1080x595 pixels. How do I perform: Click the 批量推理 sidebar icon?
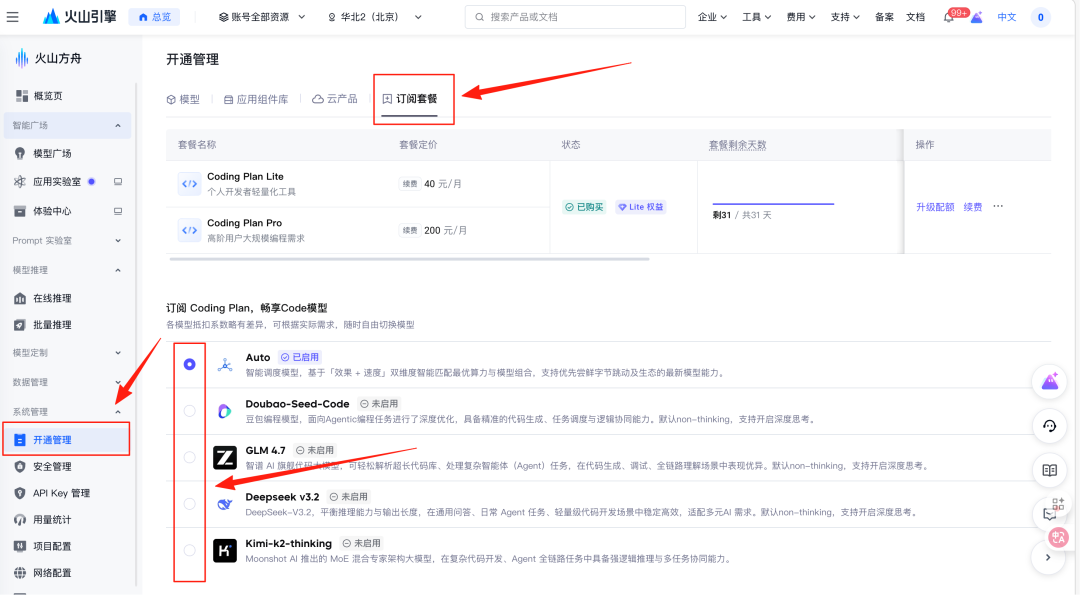(x=20, y=325)
